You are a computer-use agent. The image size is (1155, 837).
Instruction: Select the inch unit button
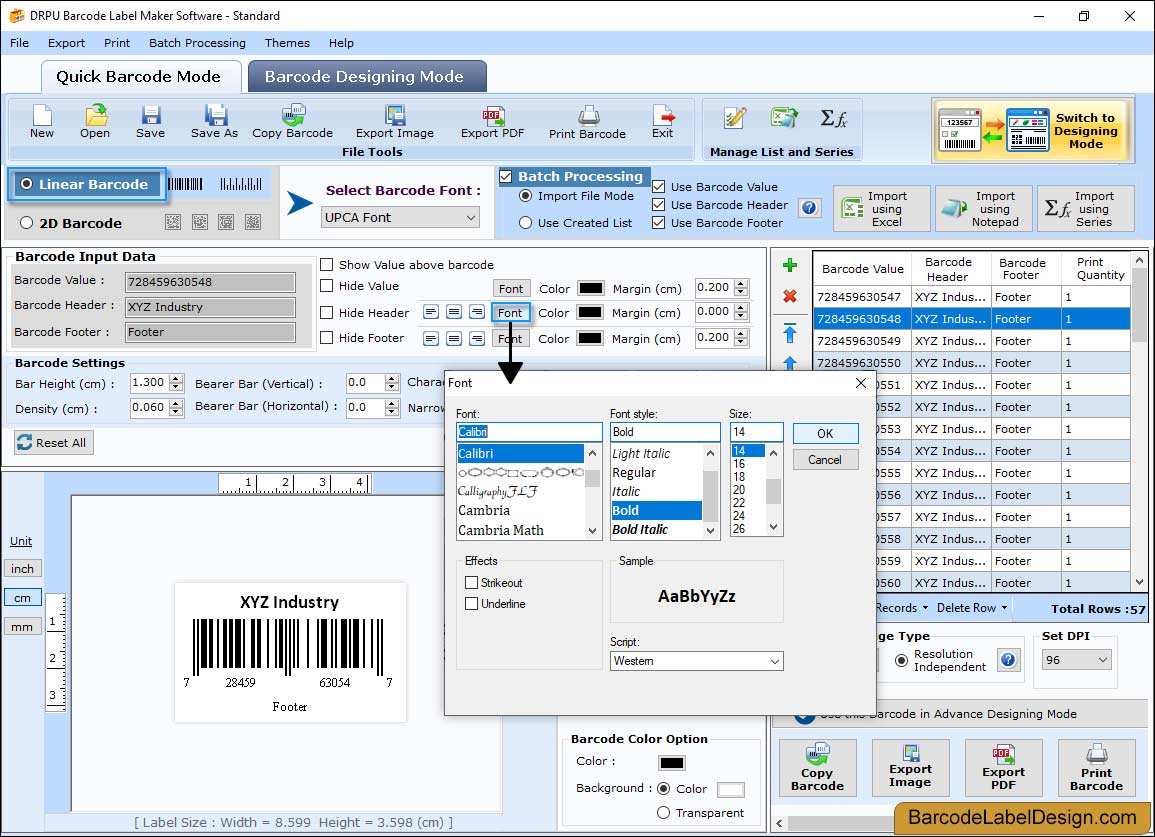click(x=22, y=569)
